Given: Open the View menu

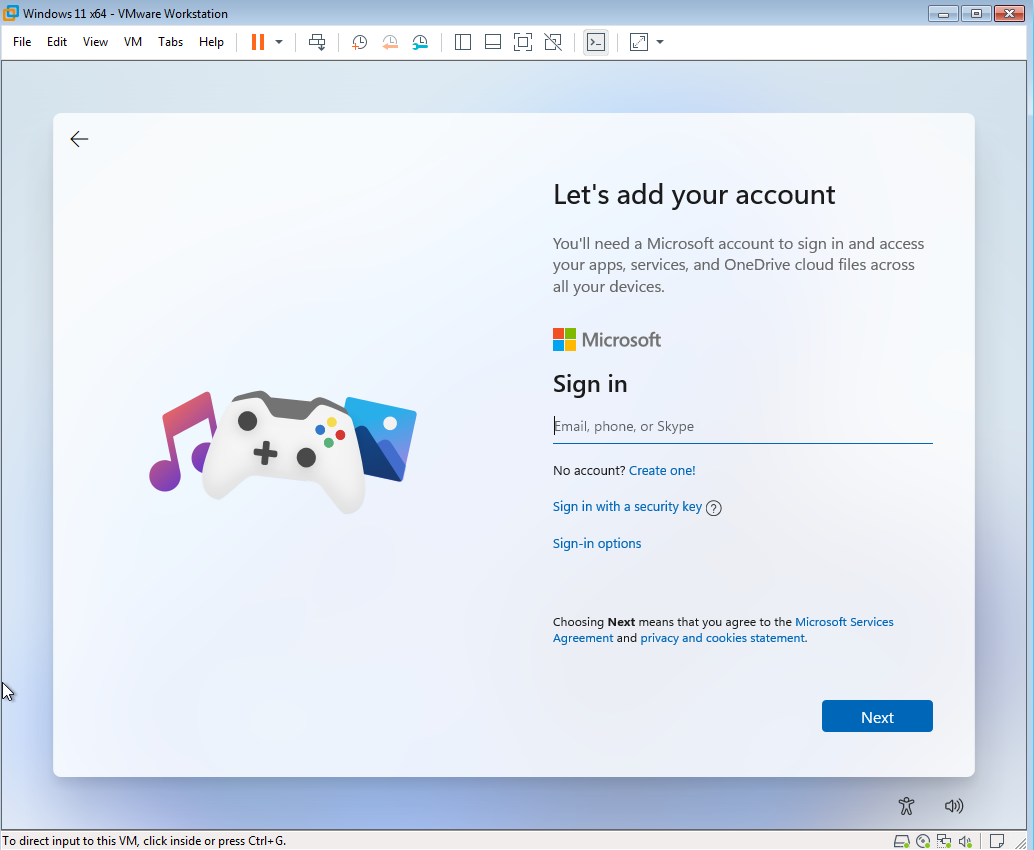Looking at the screenshot, I should click(x=95, y=42).
